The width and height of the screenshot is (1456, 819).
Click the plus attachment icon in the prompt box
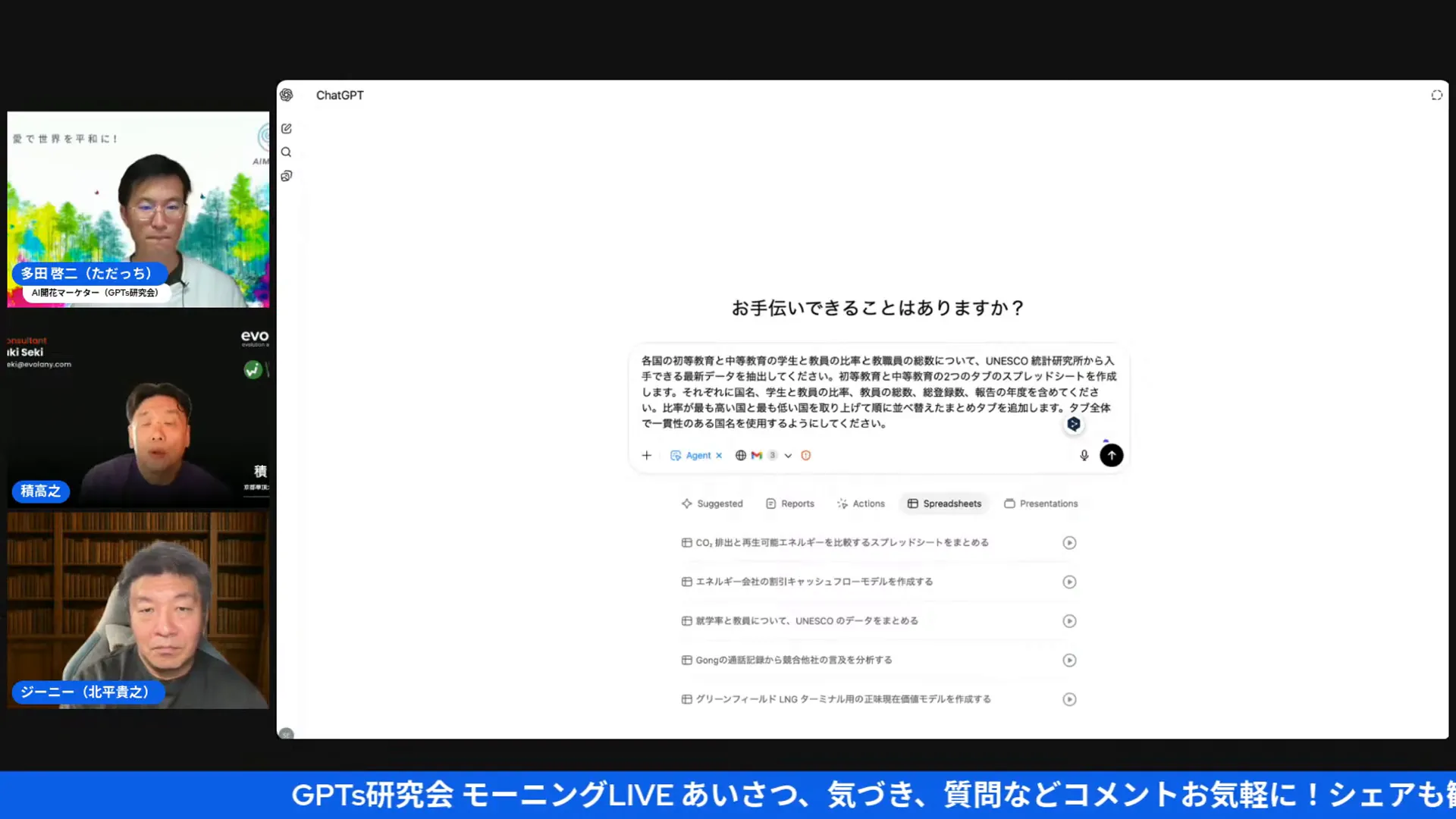tap(646, 455)
